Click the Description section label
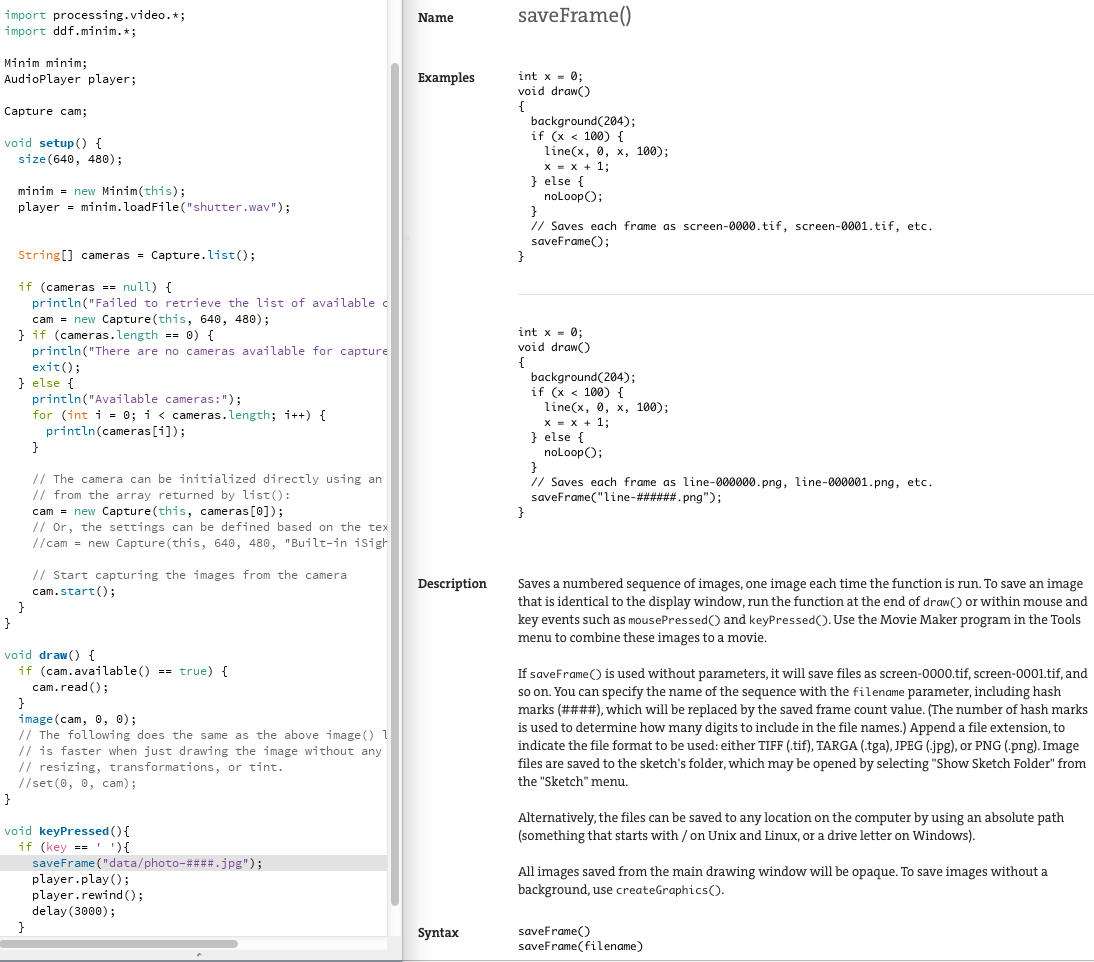This screenshot has height=962, width=1094. (x=452, y=583)
